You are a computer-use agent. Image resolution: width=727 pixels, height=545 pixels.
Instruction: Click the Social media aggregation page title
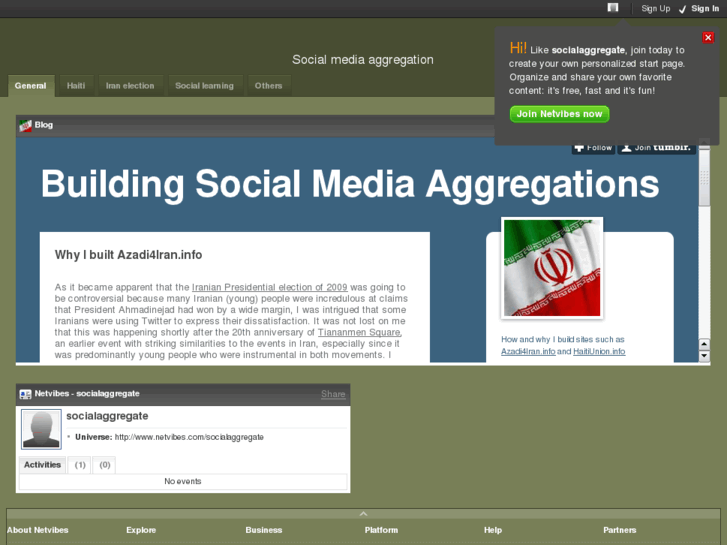coord(363,60)
